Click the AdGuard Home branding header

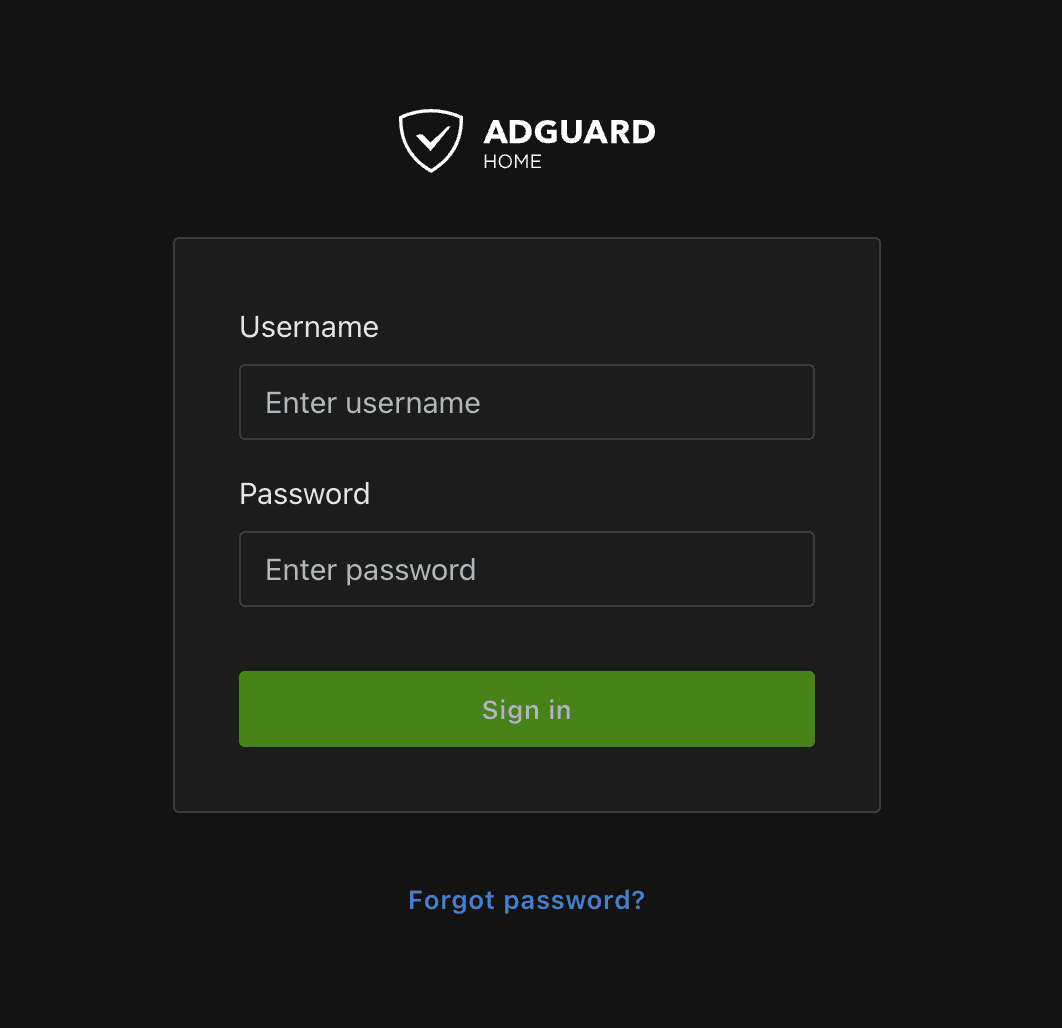pos(526,139)
